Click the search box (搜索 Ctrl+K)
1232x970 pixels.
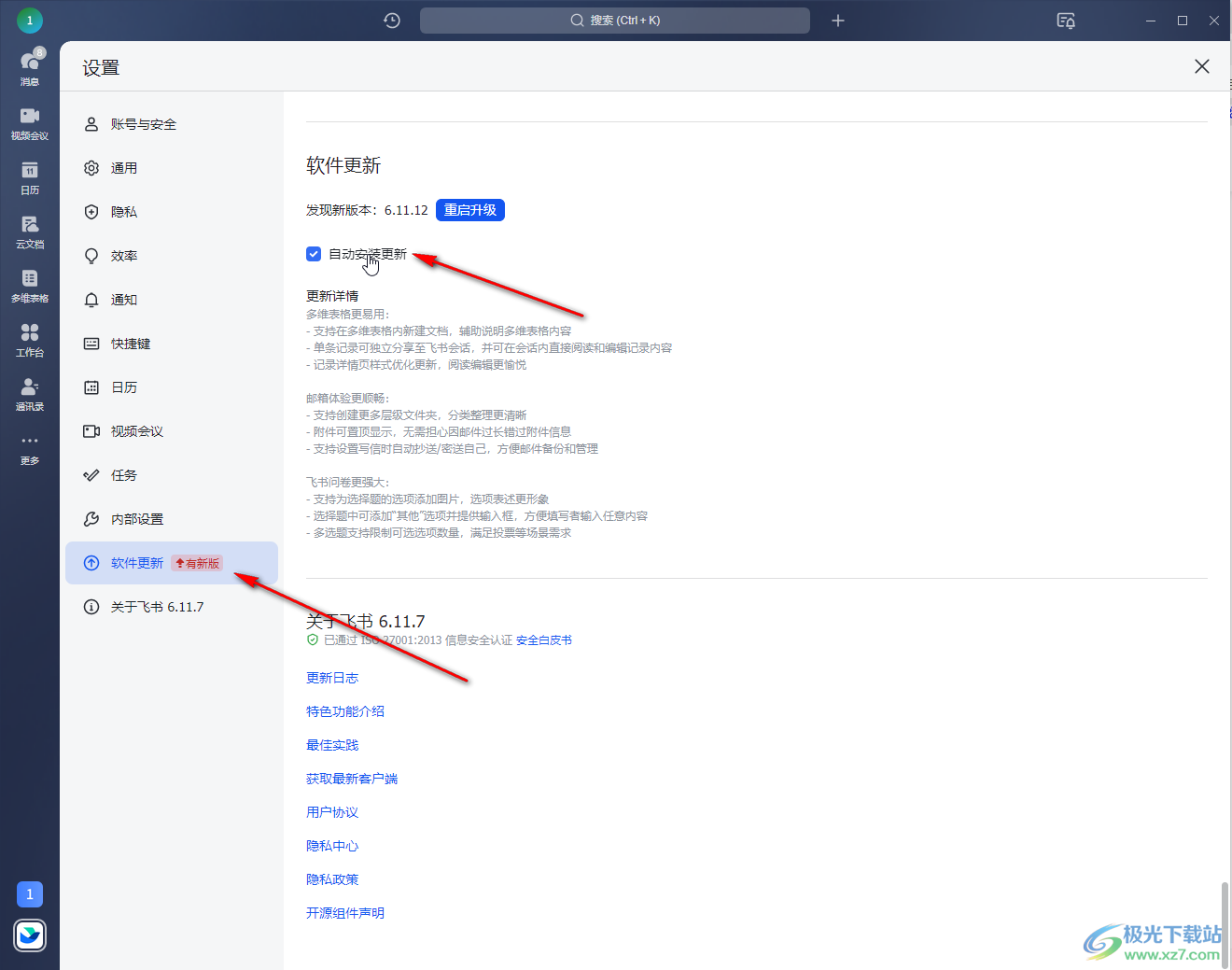615,21
